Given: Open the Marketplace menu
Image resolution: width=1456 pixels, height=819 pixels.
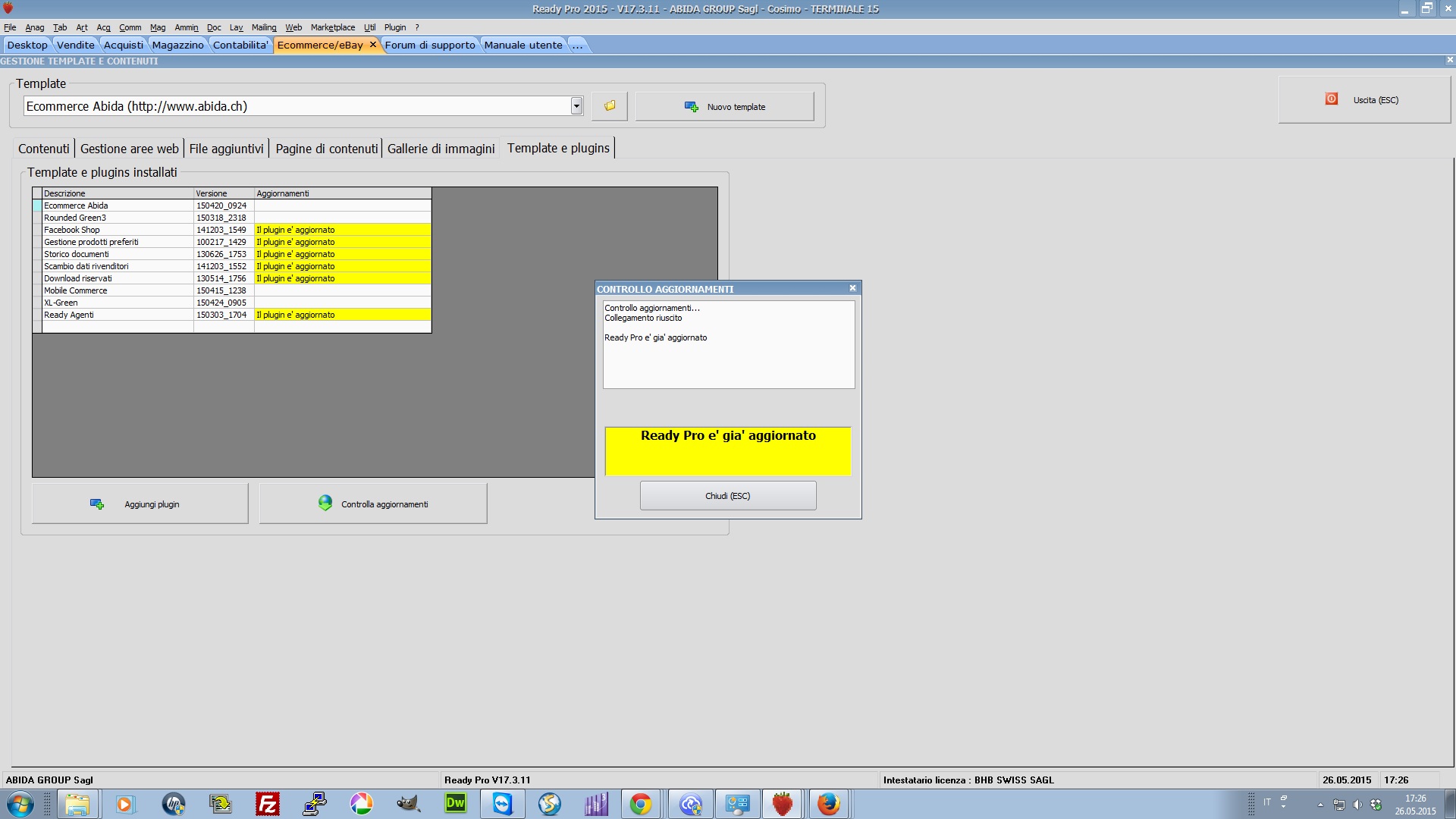Looking at the screenshot, I should pos(332,27).
